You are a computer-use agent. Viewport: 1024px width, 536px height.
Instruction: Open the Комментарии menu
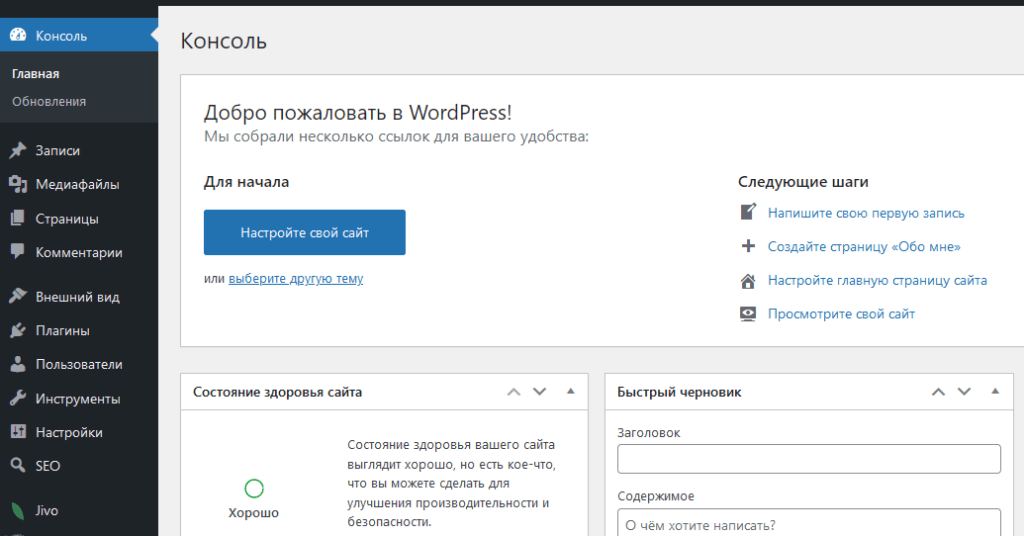pos(79,252)
